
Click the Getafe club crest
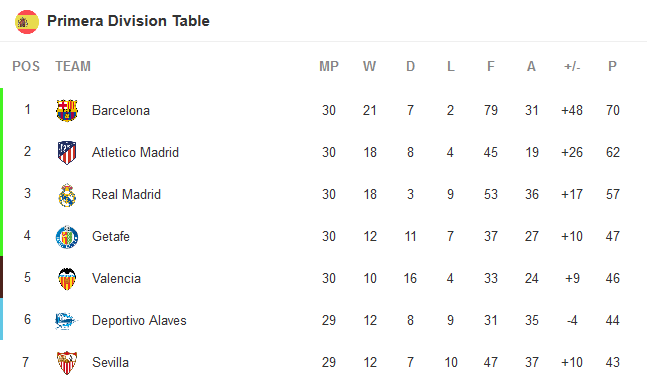67,236
